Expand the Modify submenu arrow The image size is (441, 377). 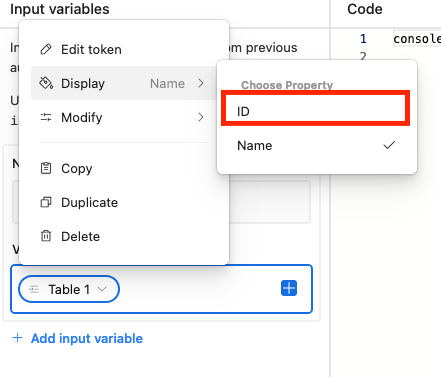(x=201, y=117)
